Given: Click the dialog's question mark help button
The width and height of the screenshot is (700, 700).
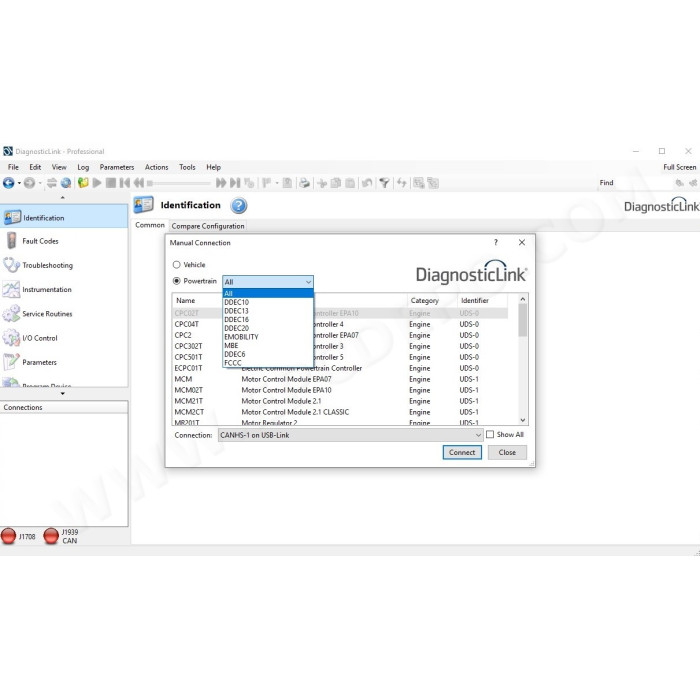Looking at the screenshot, I should click(x=496, y=242).
